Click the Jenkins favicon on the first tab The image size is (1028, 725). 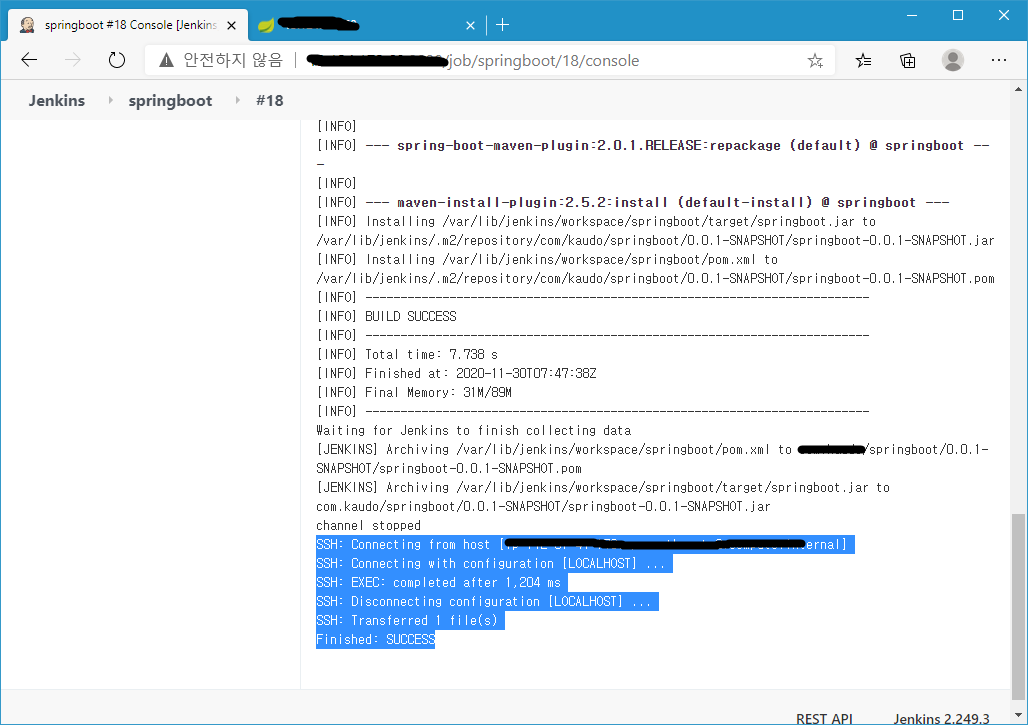tap(27, 25)
